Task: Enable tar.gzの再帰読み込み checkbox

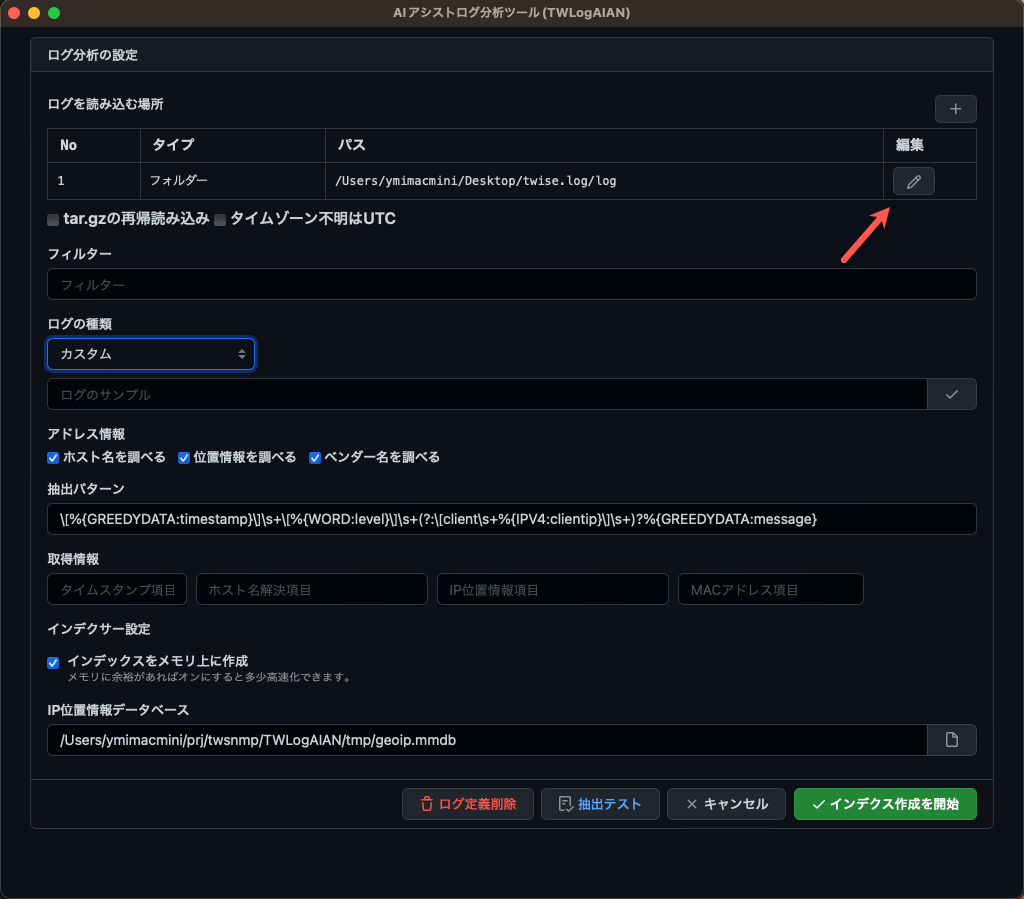Action: (53, 219)
